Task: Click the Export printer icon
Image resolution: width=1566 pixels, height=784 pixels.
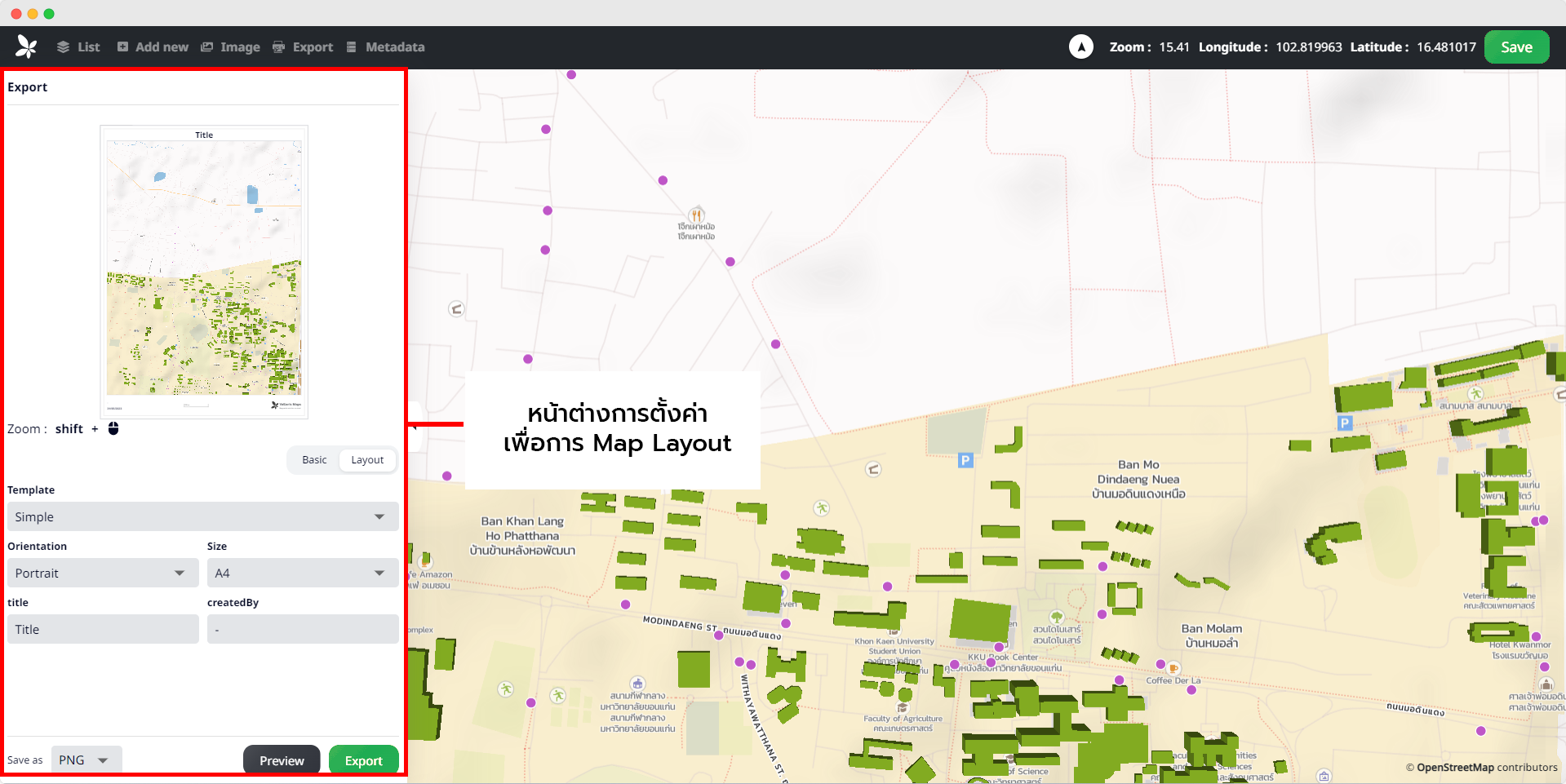Action: [278, 47]
